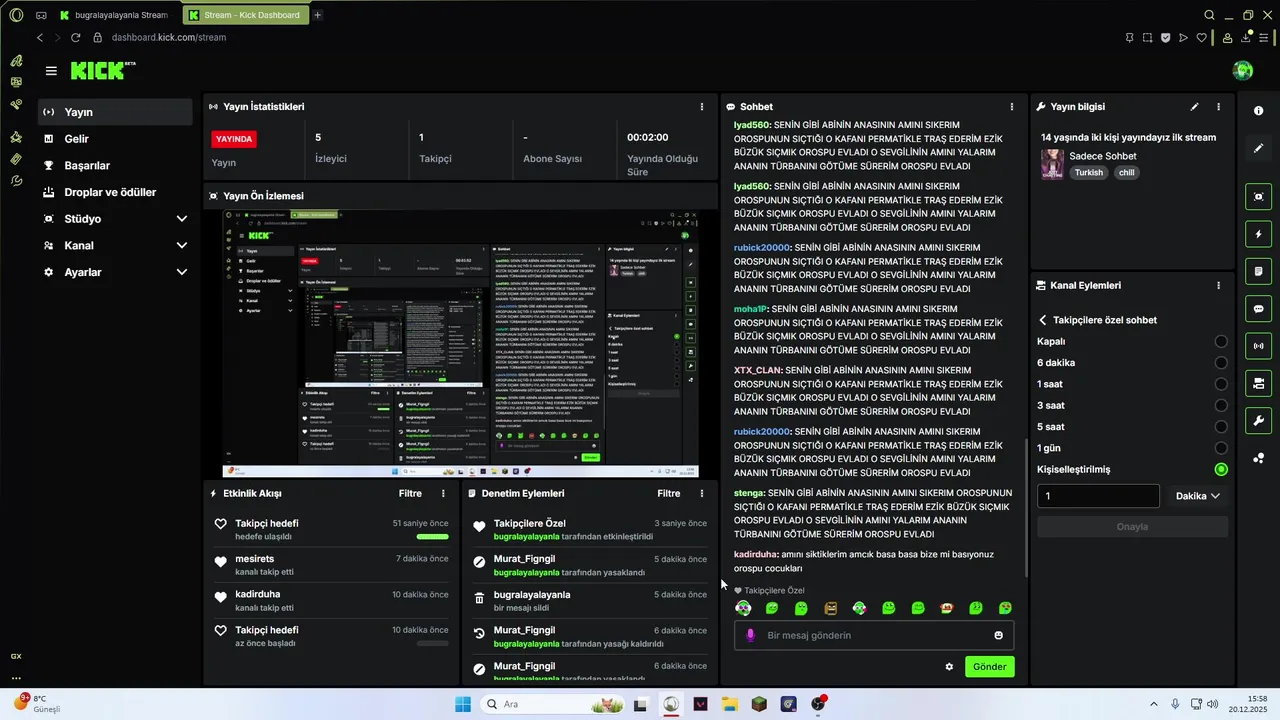Open the Kanal Eylemleri three-dot menu
1280x720 pixels.
pos(1218,285)
